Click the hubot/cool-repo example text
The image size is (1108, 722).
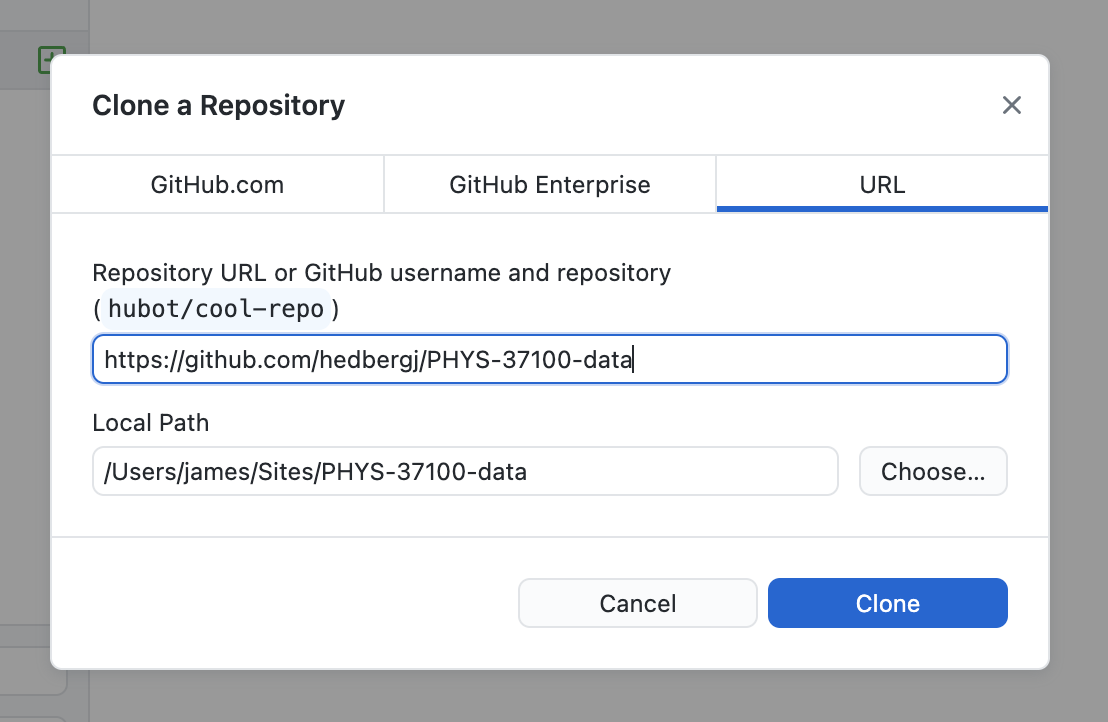click(x=216, y=309)
